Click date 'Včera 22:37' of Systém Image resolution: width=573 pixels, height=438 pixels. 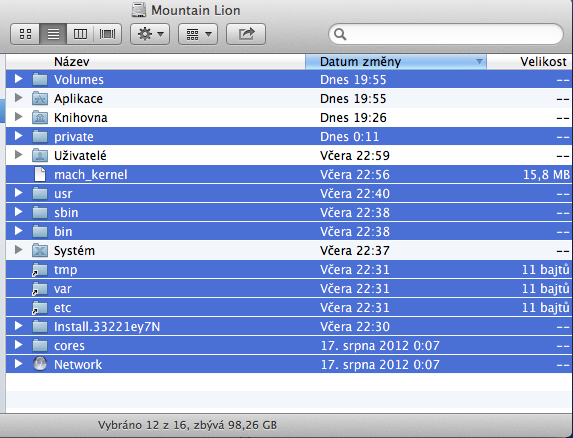point(354,251)
